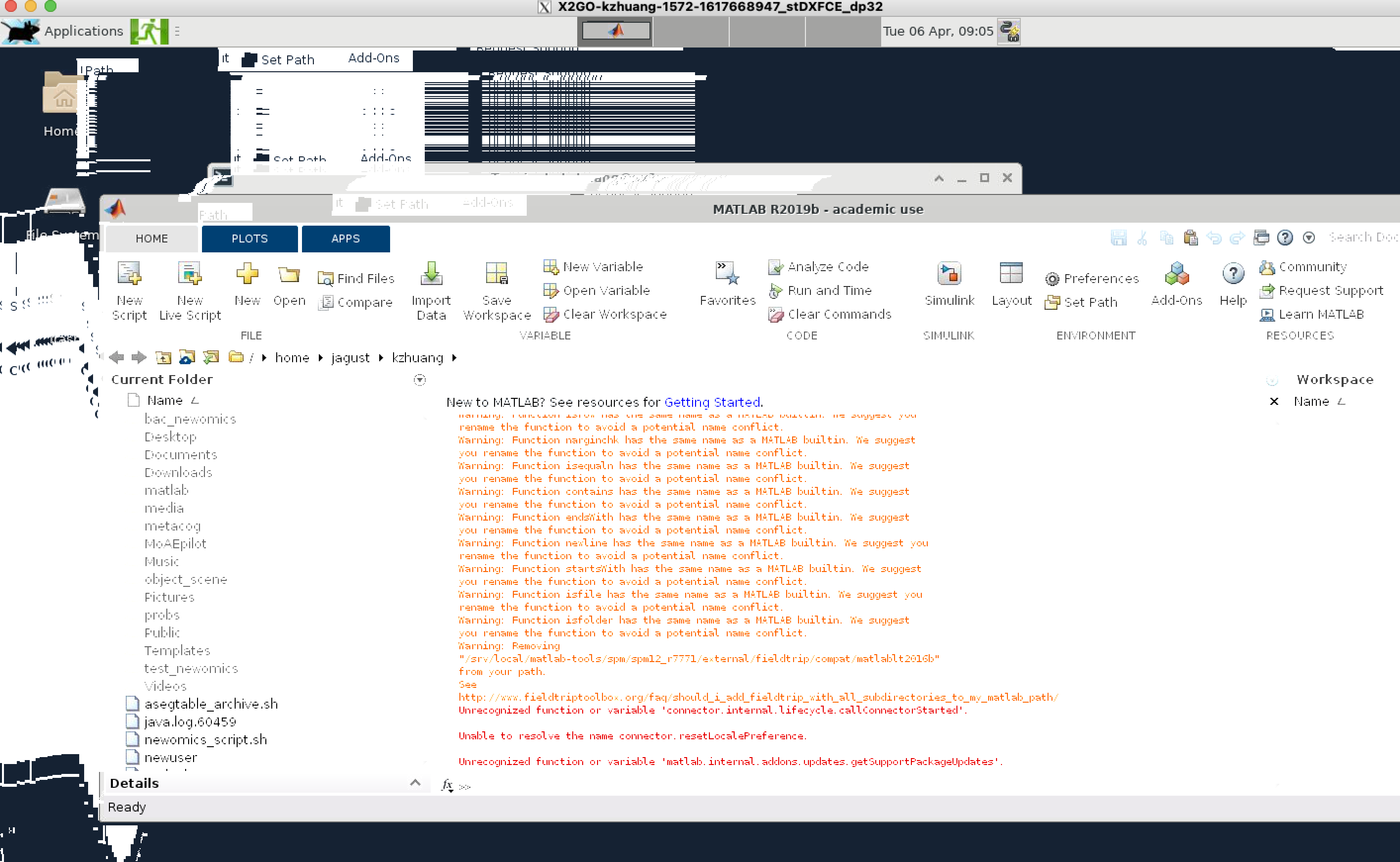Viewport: 1400px width, 862px height.
Task: Click the Open folder icon
Action: (289, 275)
